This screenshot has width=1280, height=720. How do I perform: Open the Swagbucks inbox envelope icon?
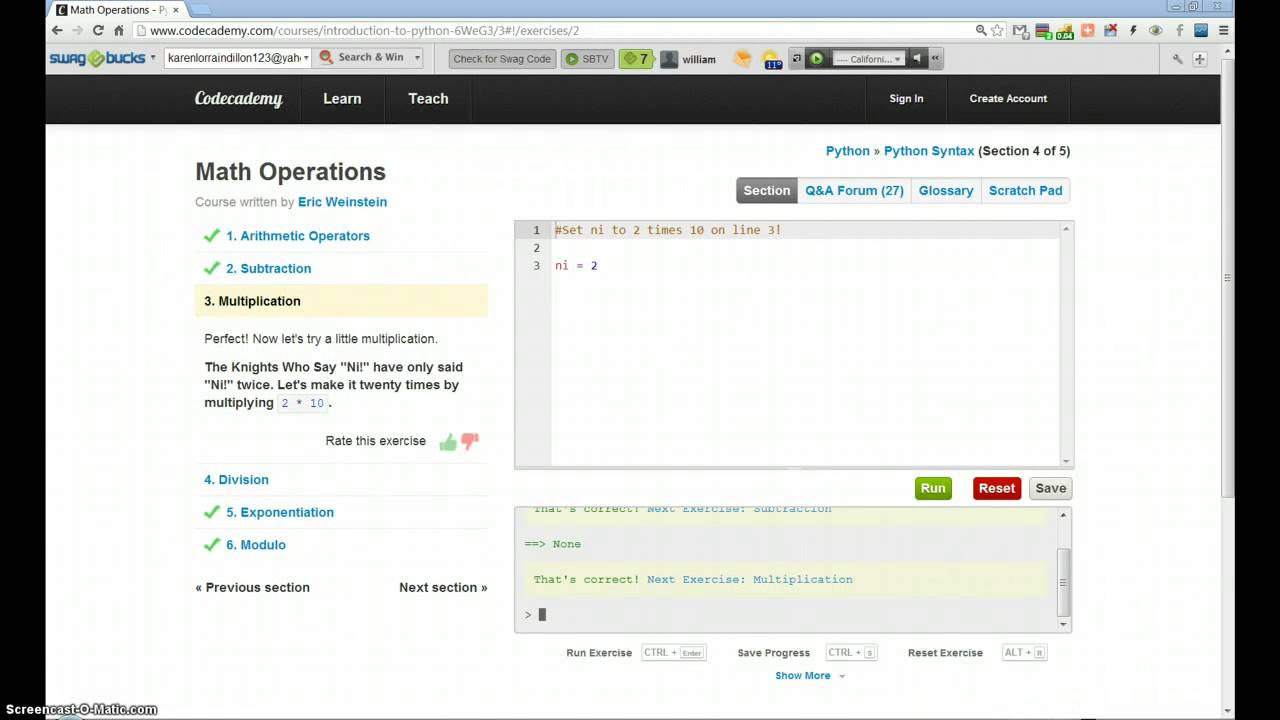[742, 59]
